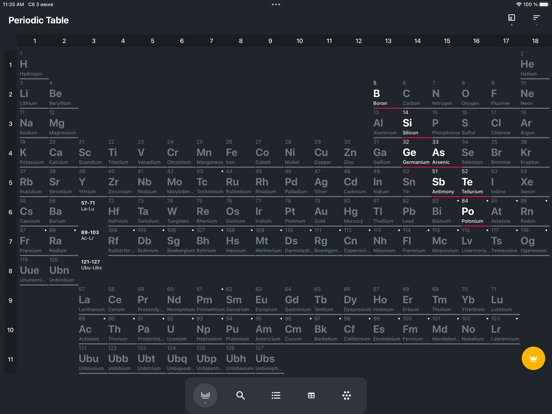This screenshot has height=414, width=552.
Task: Open the Lawrencium (Lr) element cell
Action: (x=505, y=330)
